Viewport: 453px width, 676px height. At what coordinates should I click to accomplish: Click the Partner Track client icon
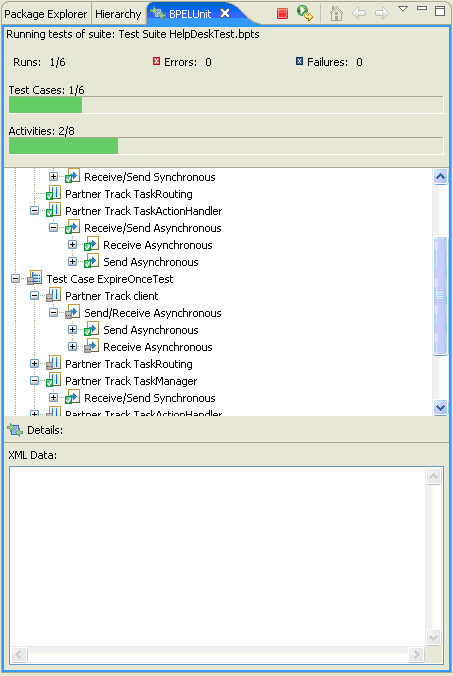[x=53, y=295]
